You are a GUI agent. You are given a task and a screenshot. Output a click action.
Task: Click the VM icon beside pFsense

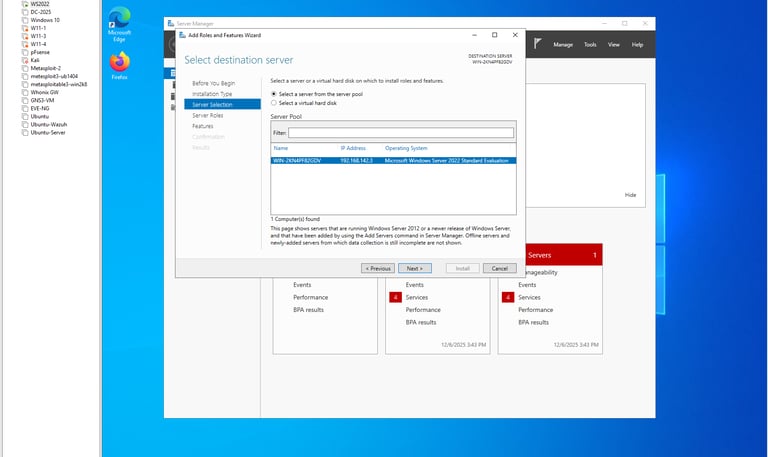coord(25,52)
